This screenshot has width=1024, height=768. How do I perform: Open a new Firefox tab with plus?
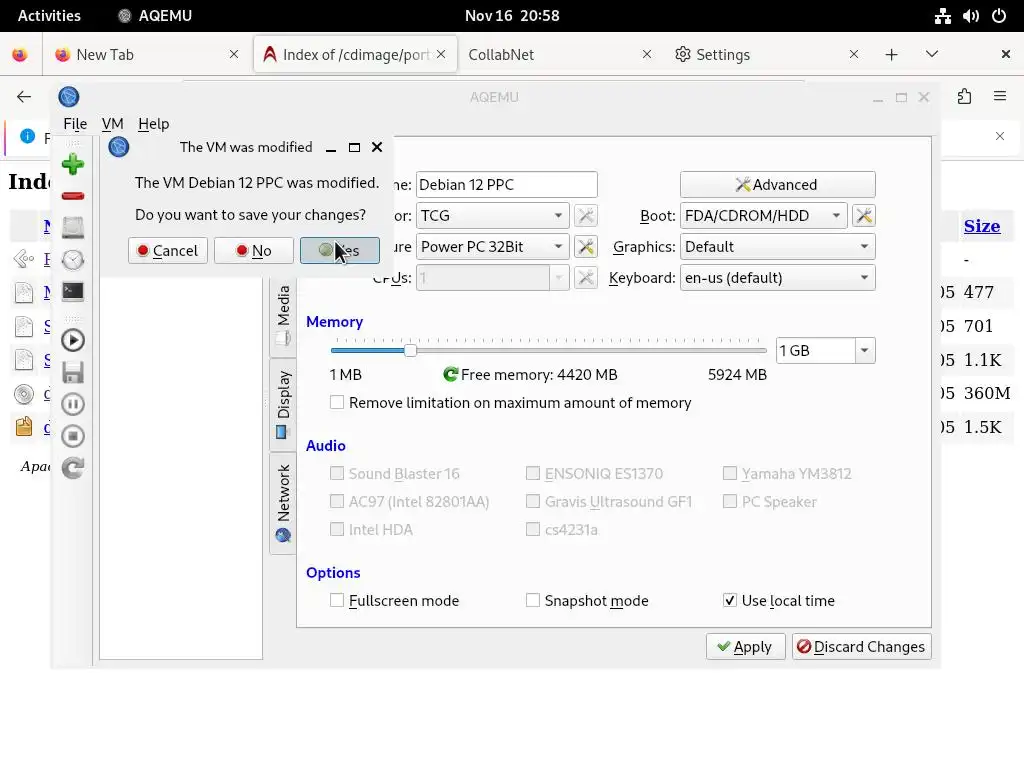point(891,54)
